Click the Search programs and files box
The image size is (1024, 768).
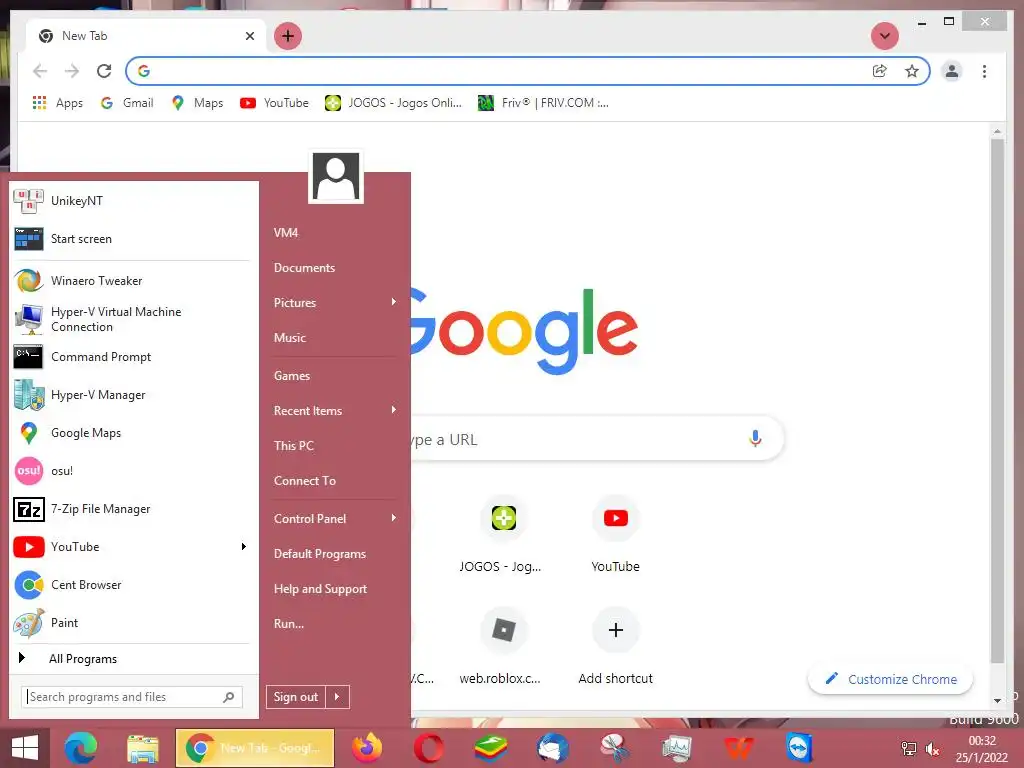coord(132,697)
